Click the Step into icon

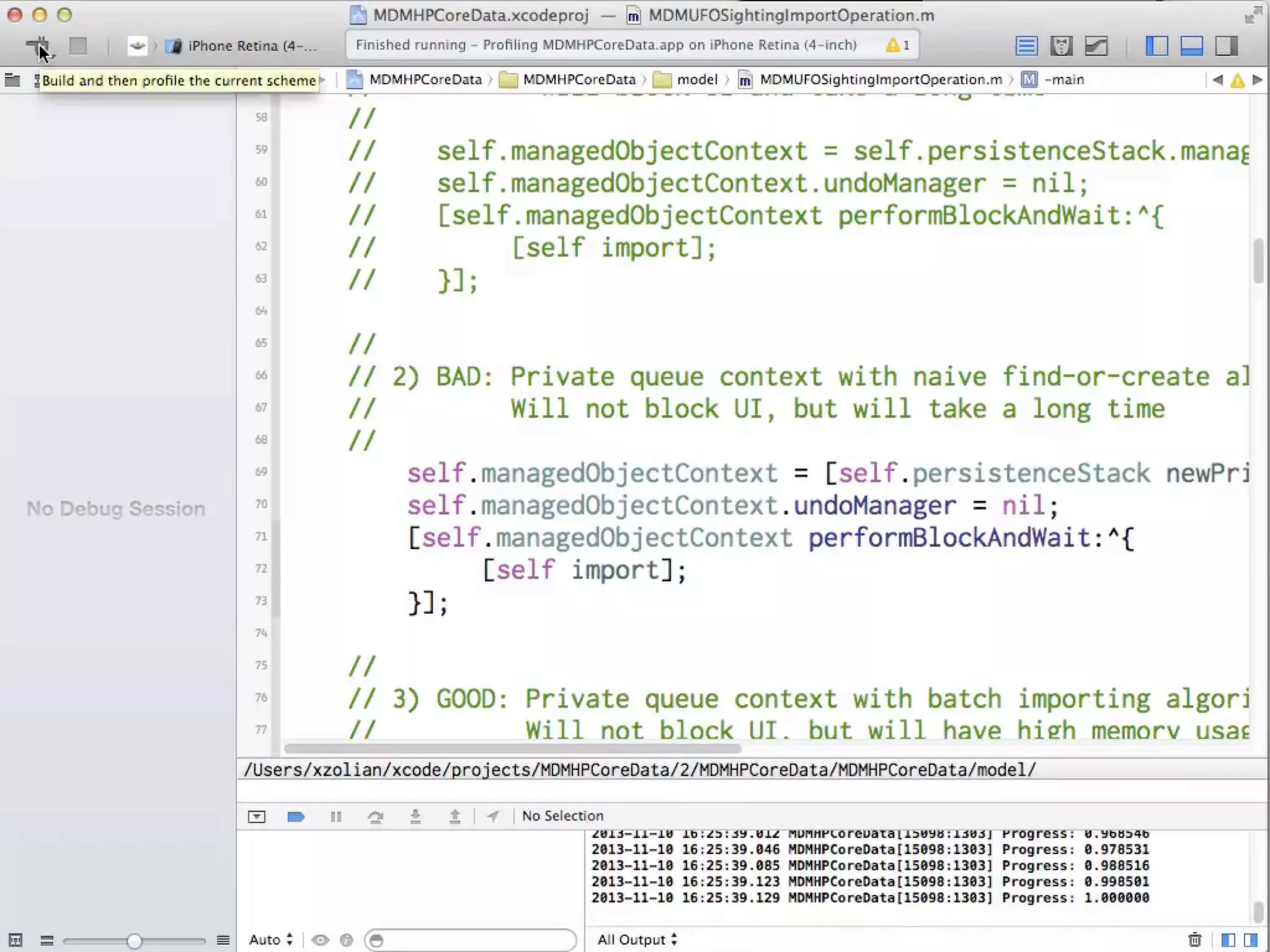point(415,816)
